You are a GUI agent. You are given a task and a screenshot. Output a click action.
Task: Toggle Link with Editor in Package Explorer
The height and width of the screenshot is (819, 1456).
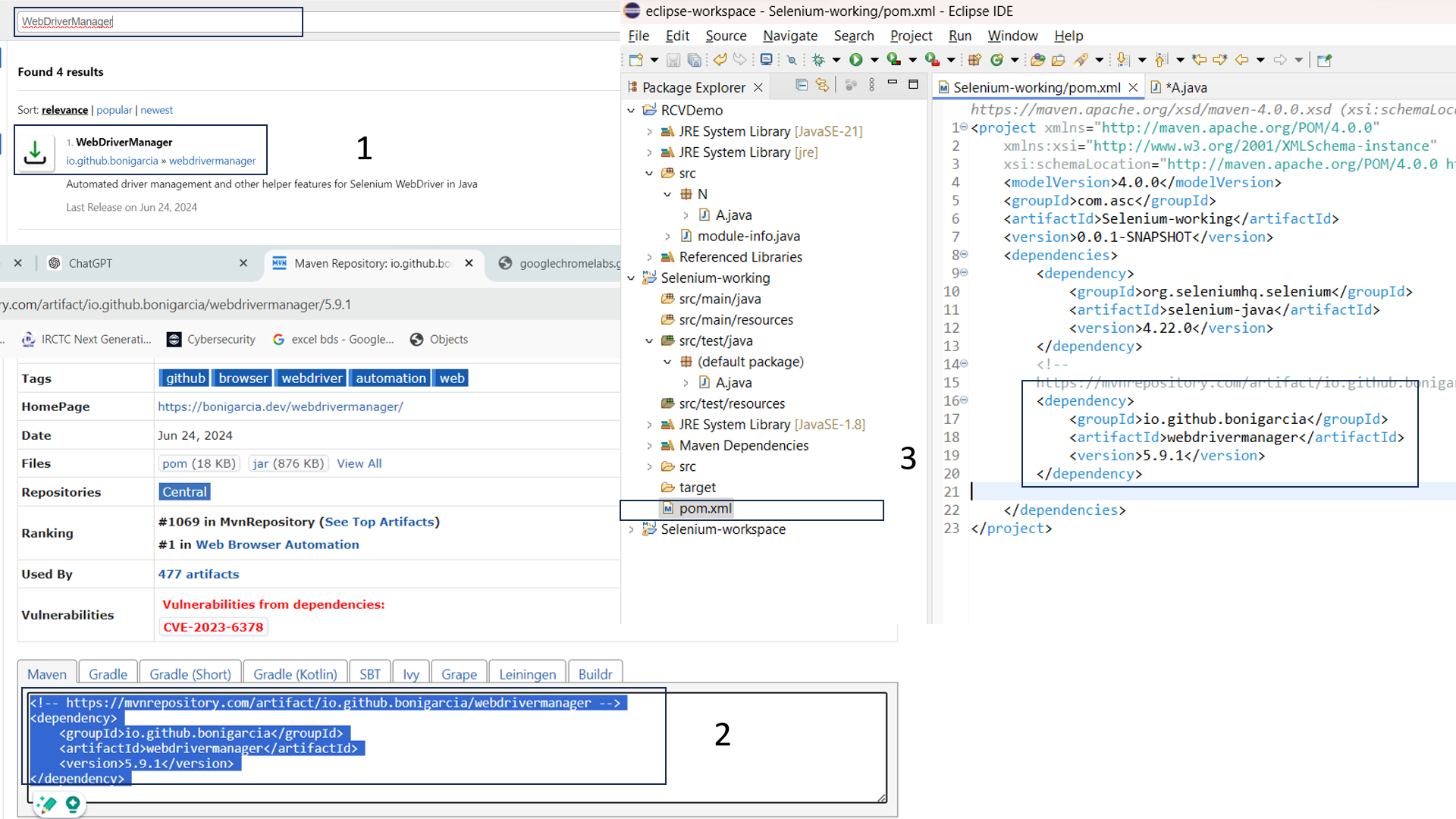click(823, 86)
